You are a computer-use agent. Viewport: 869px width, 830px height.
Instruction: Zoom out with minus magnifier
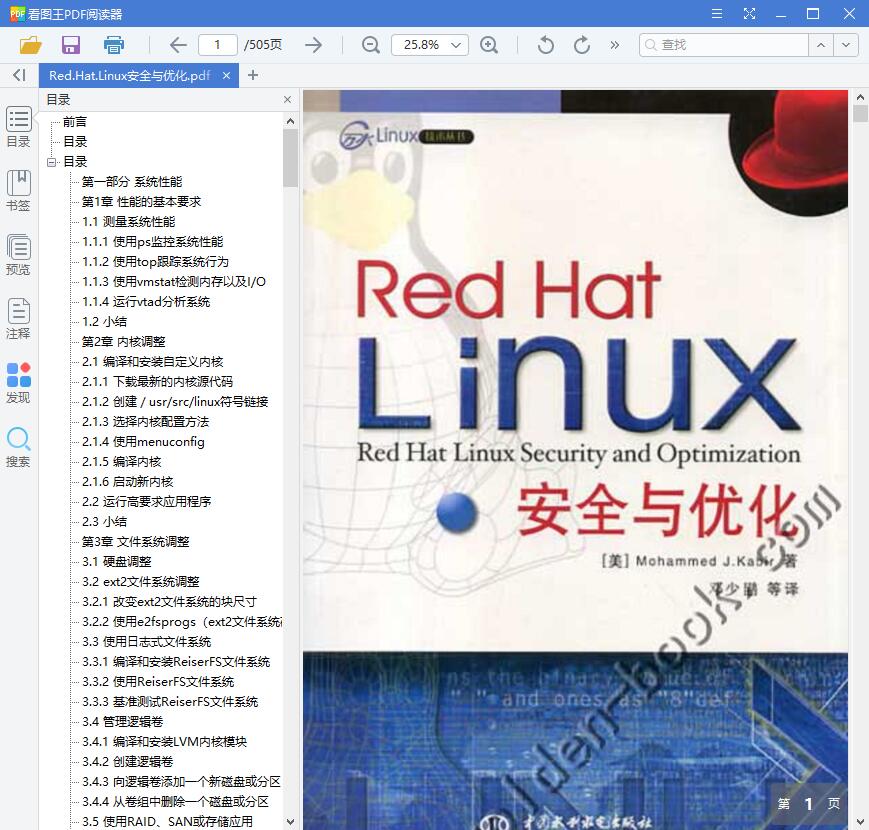(370, 45)
